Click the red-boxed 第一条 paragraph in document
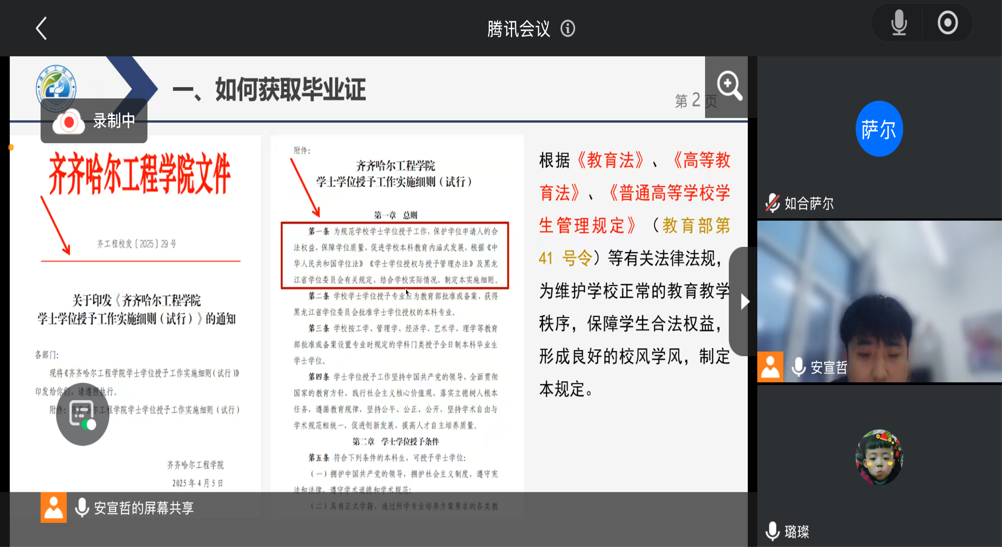 [x=396, y=255]
